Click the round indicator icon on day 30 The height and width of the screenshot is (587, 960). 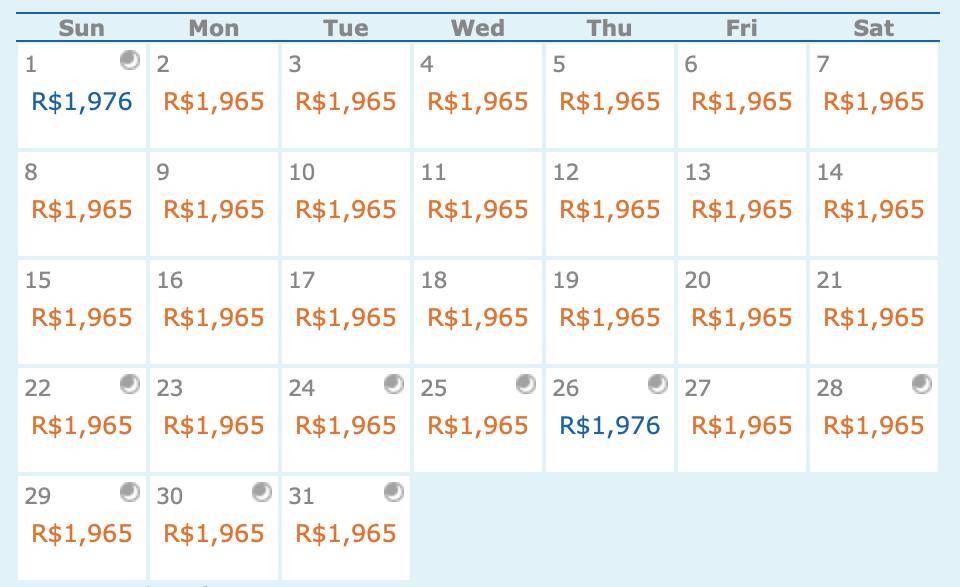[262, 492]
